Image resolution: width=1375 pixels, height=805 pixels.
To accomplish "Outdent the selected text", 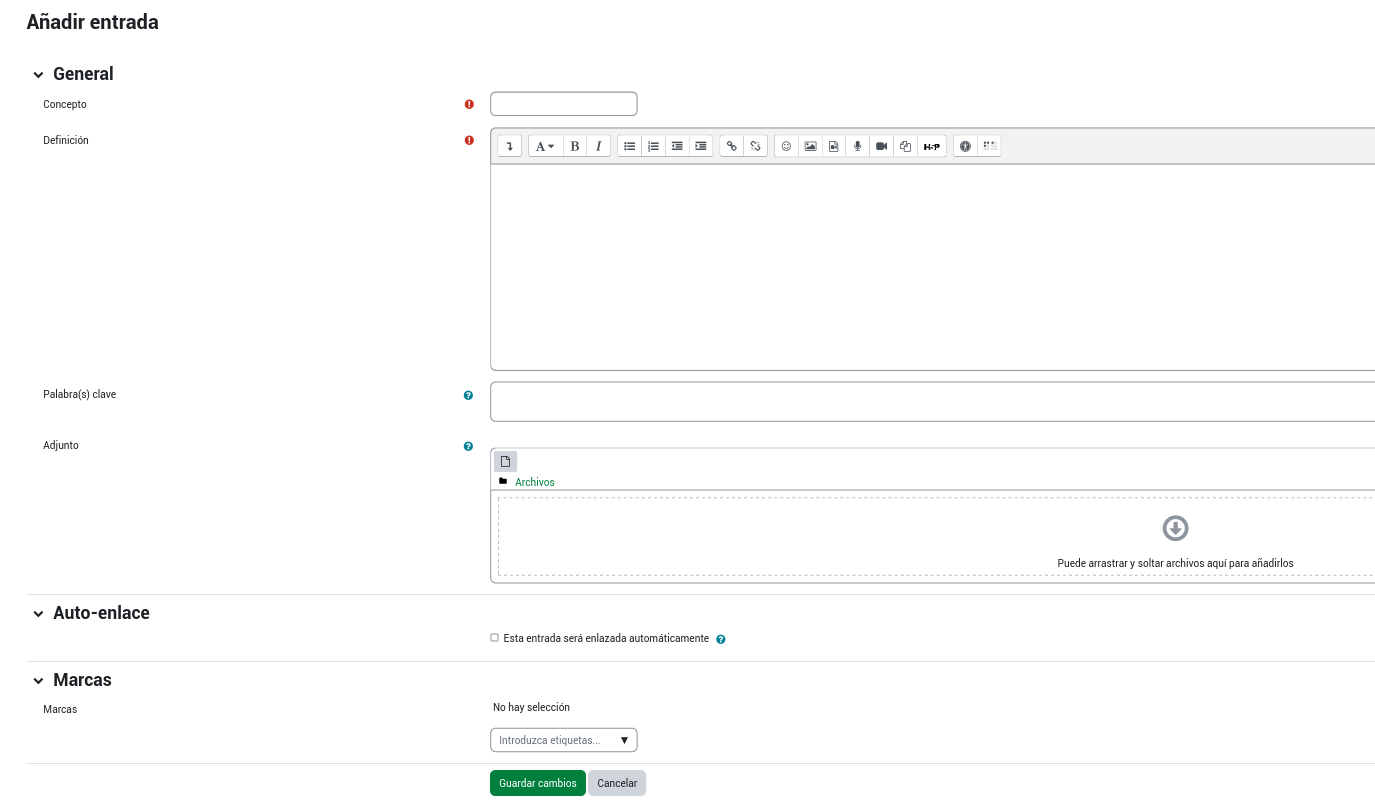I will coord(677,146).
